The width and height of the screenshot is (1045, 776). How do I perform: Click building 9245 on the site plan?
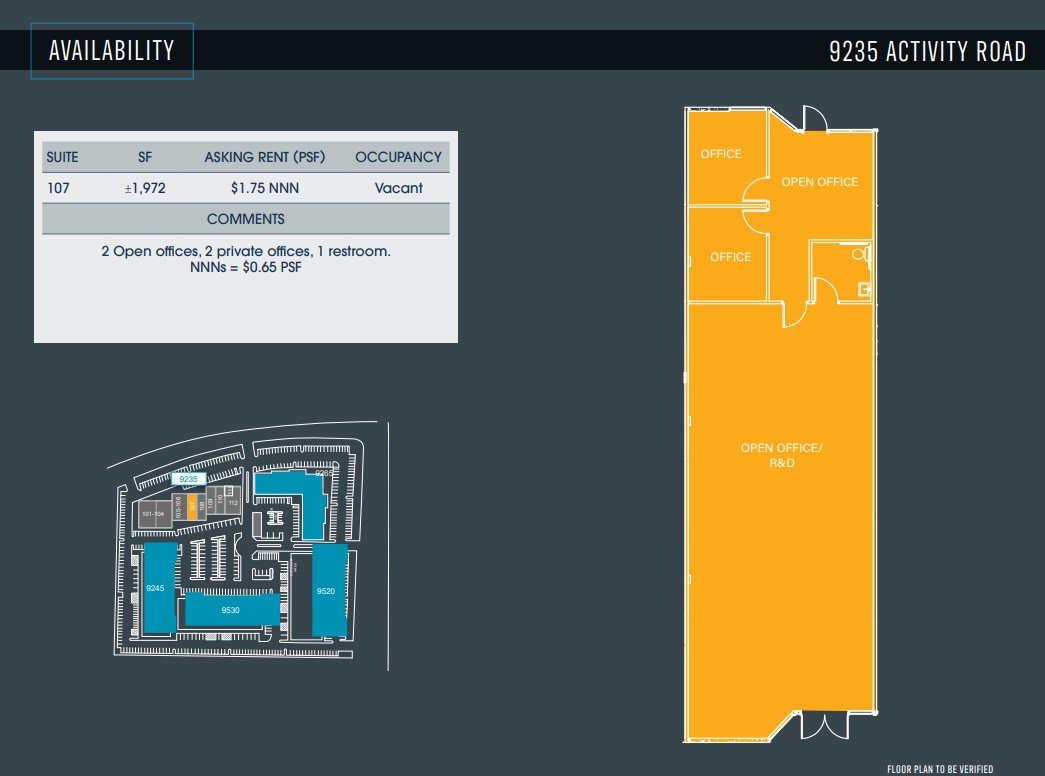click(x=156, y=588)
